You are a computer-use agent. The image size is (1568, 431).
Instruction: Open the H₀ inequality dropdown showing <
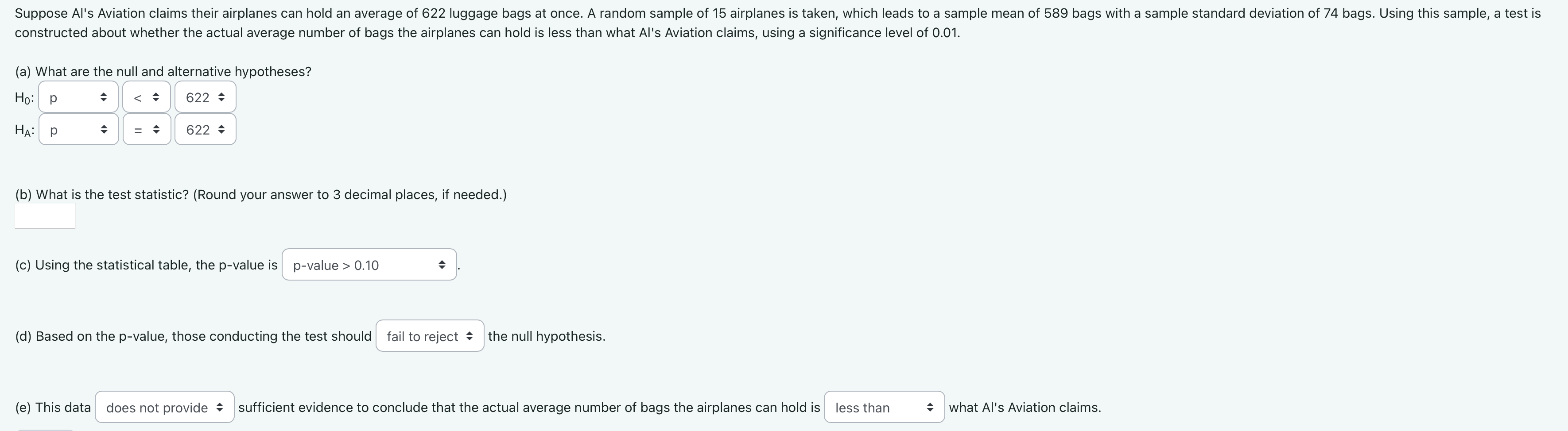[147, 96]
